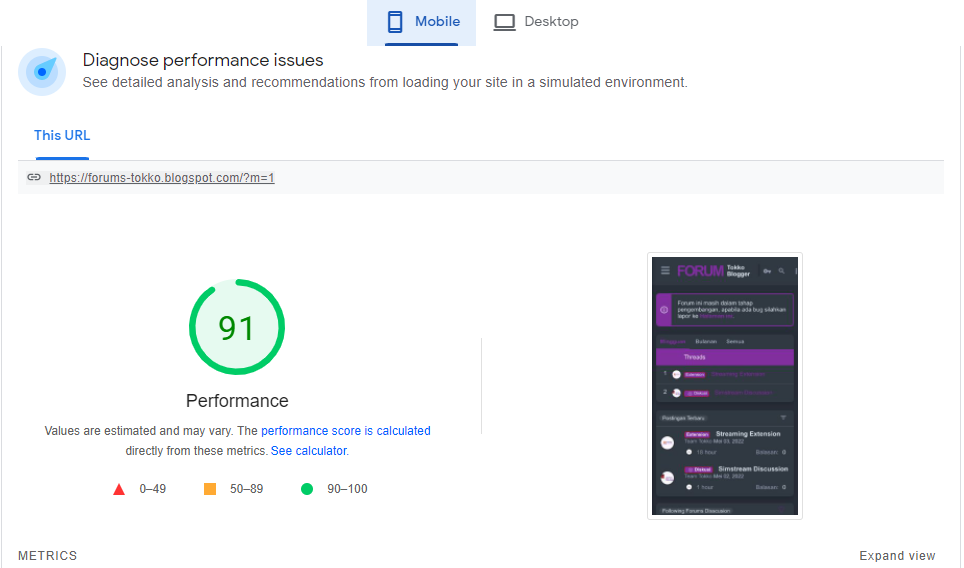Open the See calculator link

coord(309,451)
